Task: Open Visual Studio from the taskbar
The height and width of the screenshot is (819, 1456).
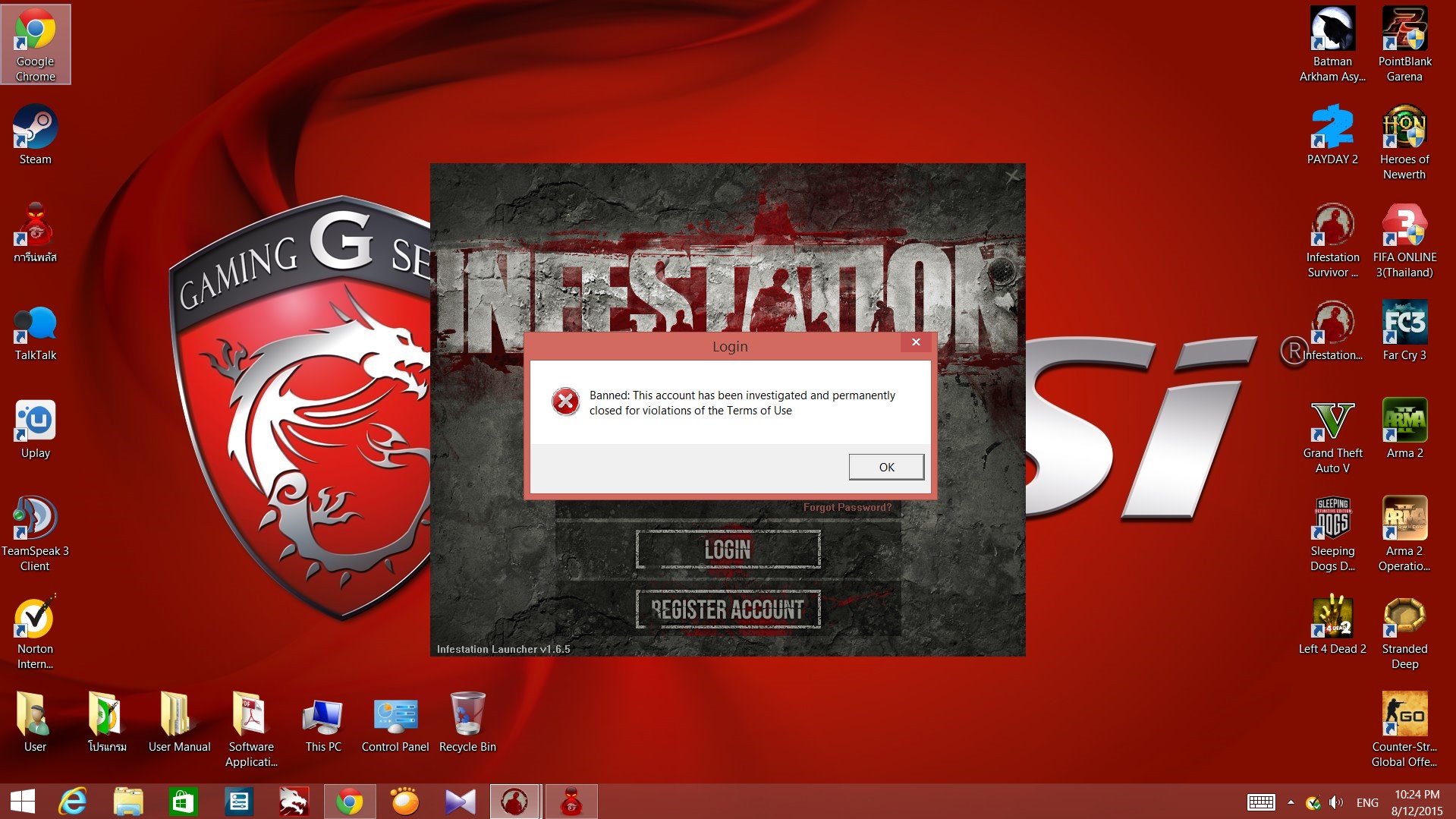Action: [x=460, y=802]
